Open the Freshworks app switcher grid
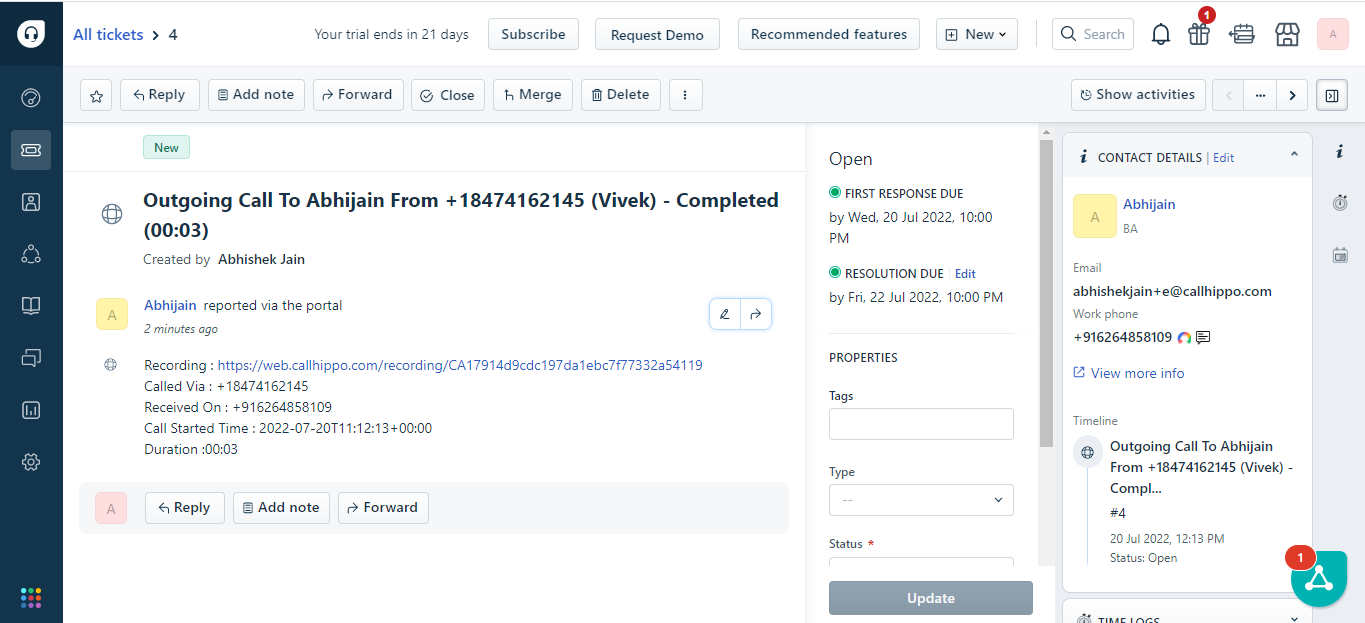 (x=31, y=598)
